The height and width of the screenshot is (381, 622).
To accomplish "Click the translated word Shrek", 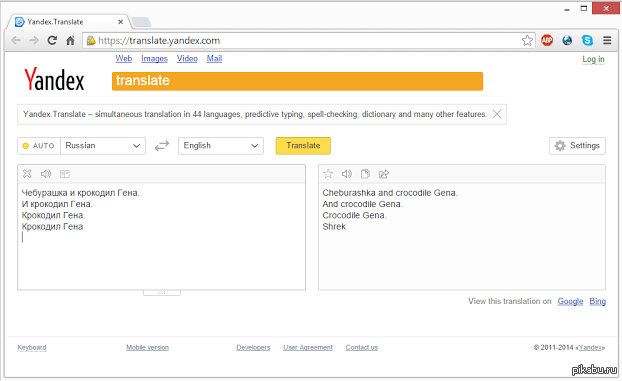I will [x=334, y=227].
